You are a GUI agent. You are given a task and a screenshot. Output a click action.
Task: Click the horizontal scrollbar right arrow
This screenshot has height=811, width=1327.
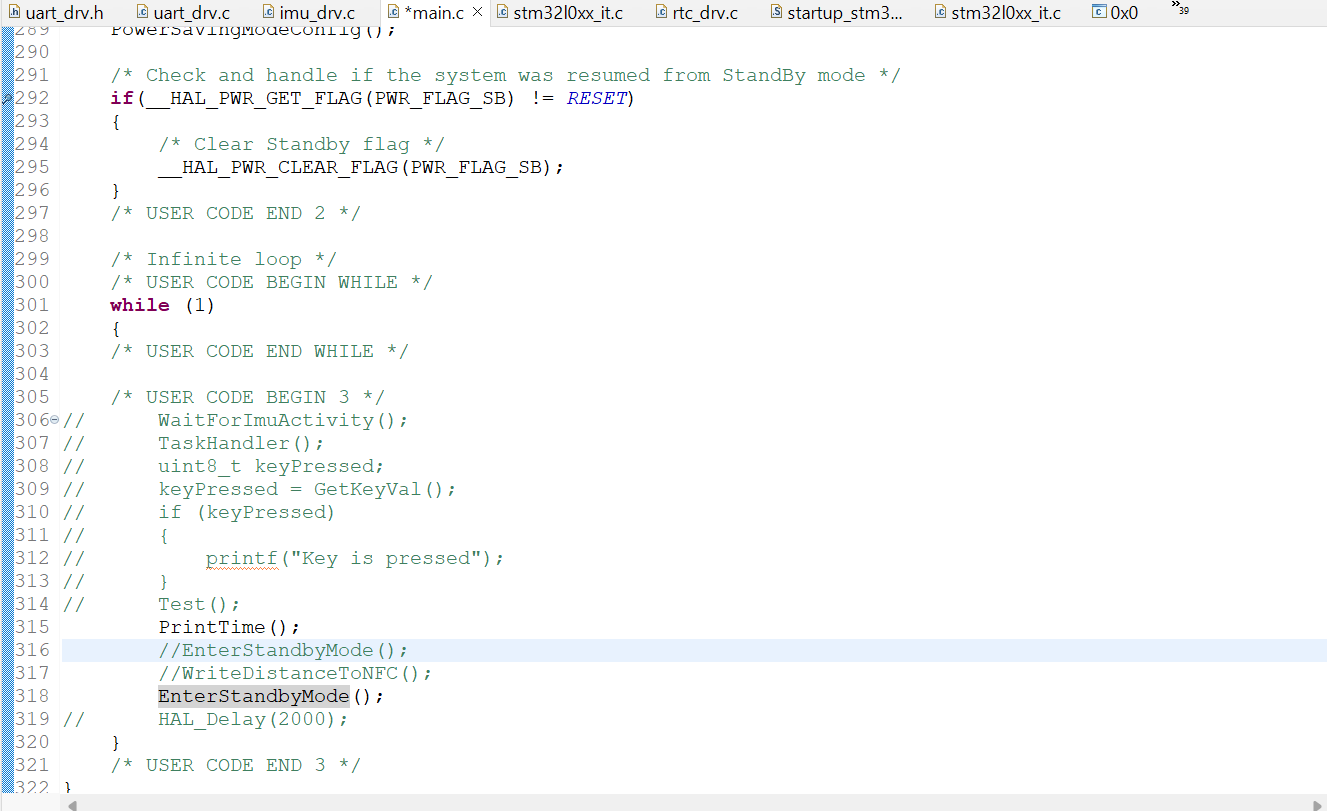click(1318, 803)
